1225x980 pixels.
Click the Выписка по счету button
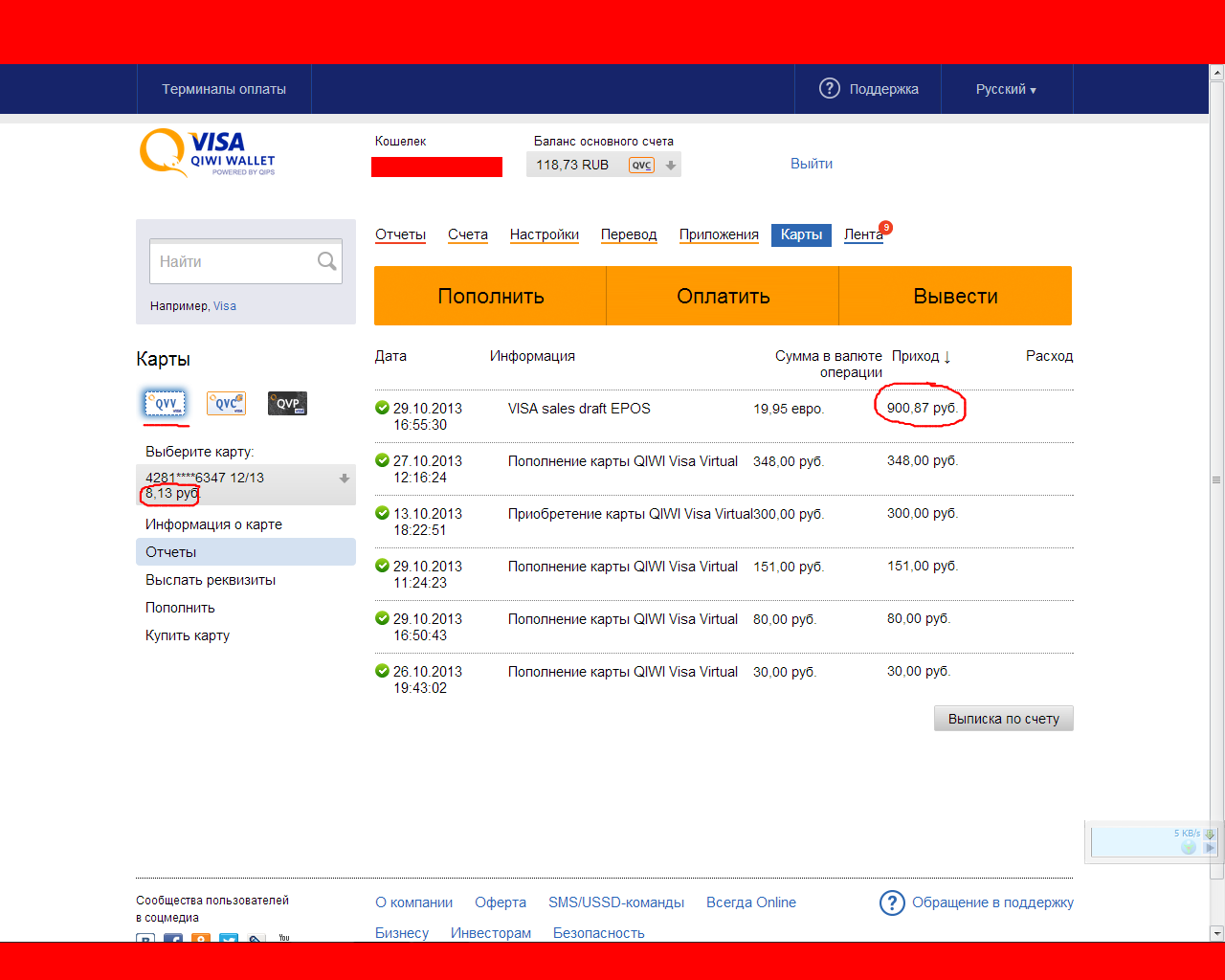click(x=1004, y=719)
